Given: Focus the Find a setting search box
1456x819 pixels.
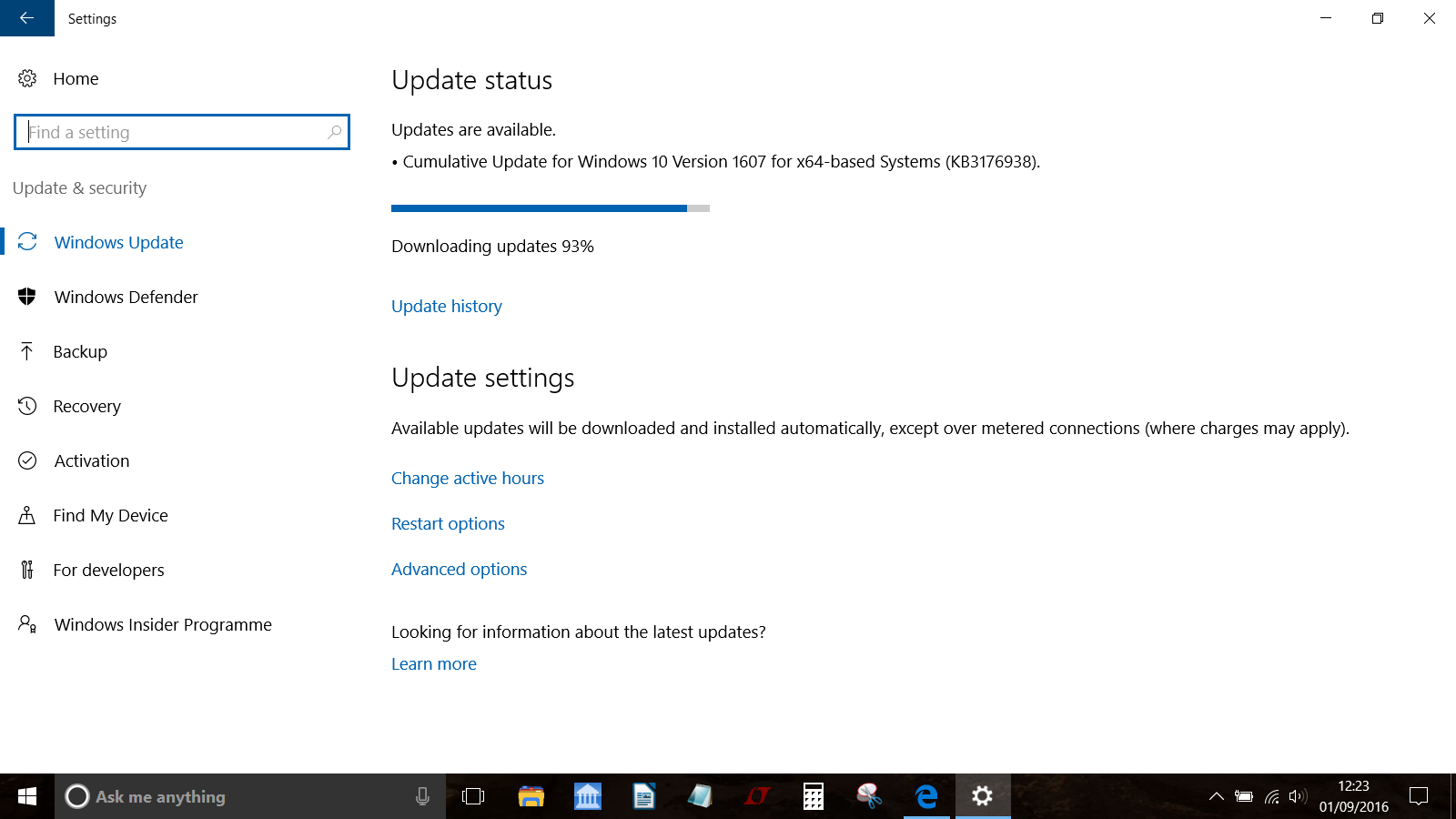Looking at the screenshot, I should pos(182,132).
